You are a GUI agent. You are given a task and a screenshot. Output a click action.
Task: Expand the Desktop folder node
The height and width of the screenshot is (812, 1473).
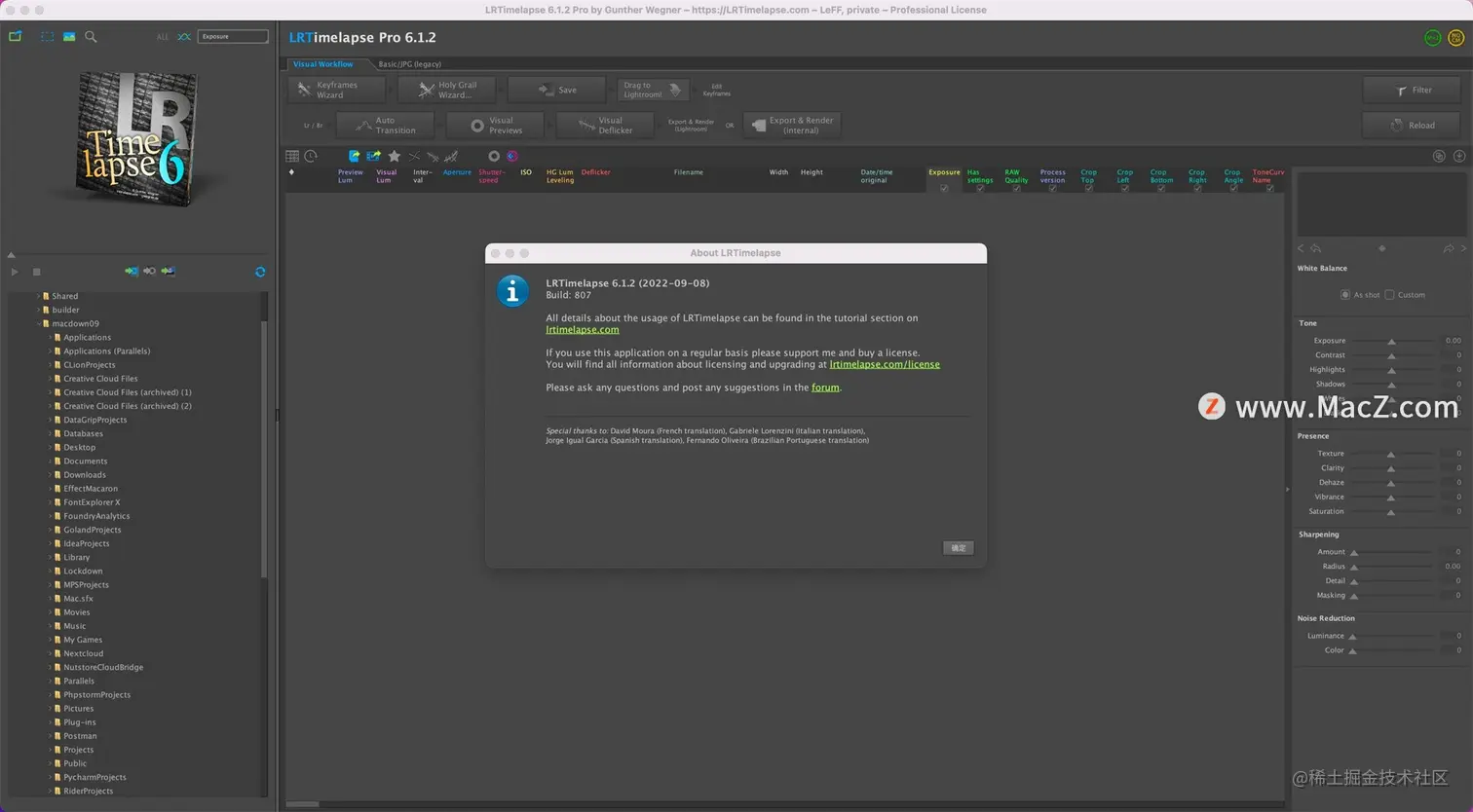(x=50, y=447)
